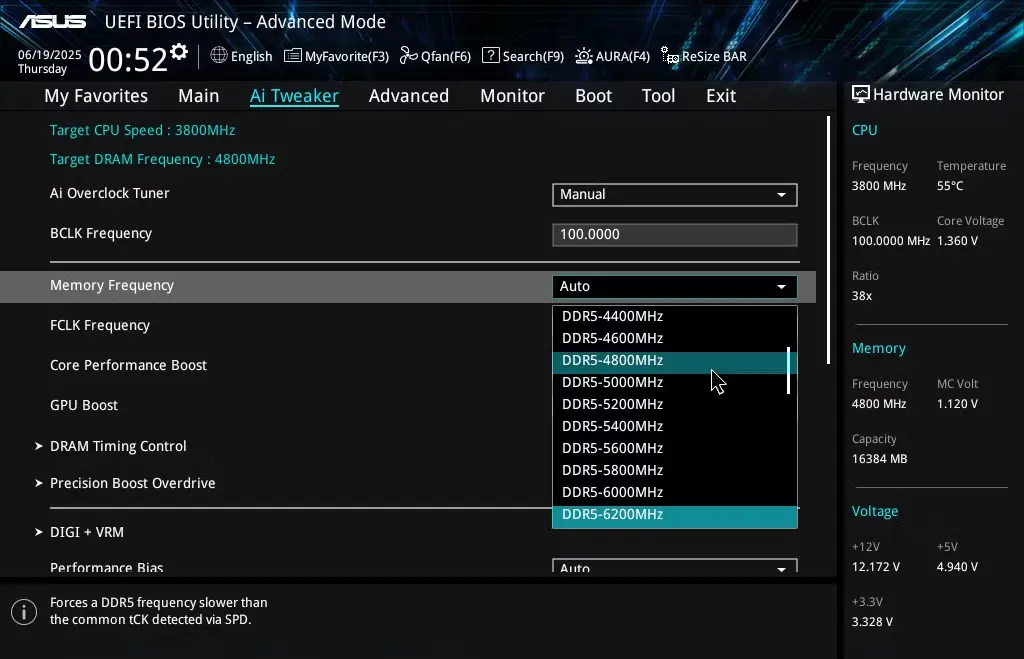
Task: Select Ai Overclock Tuner label
Action: click(x=110, y=193)
